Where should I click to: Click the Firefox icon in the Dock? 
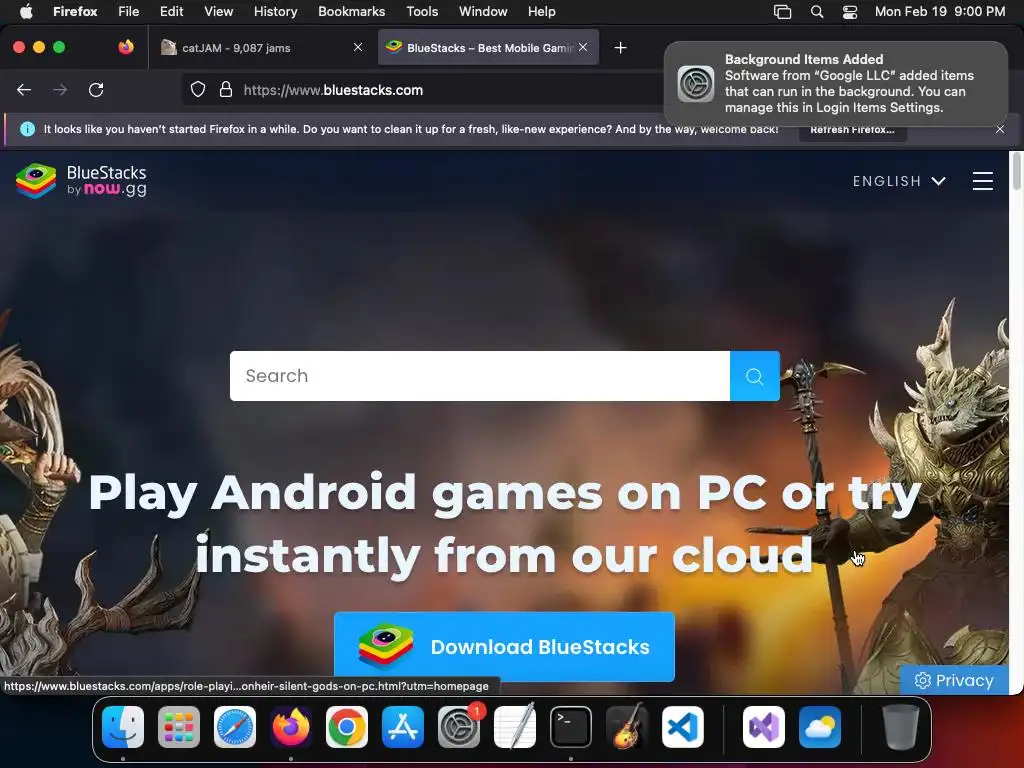(x=291, y=727)
